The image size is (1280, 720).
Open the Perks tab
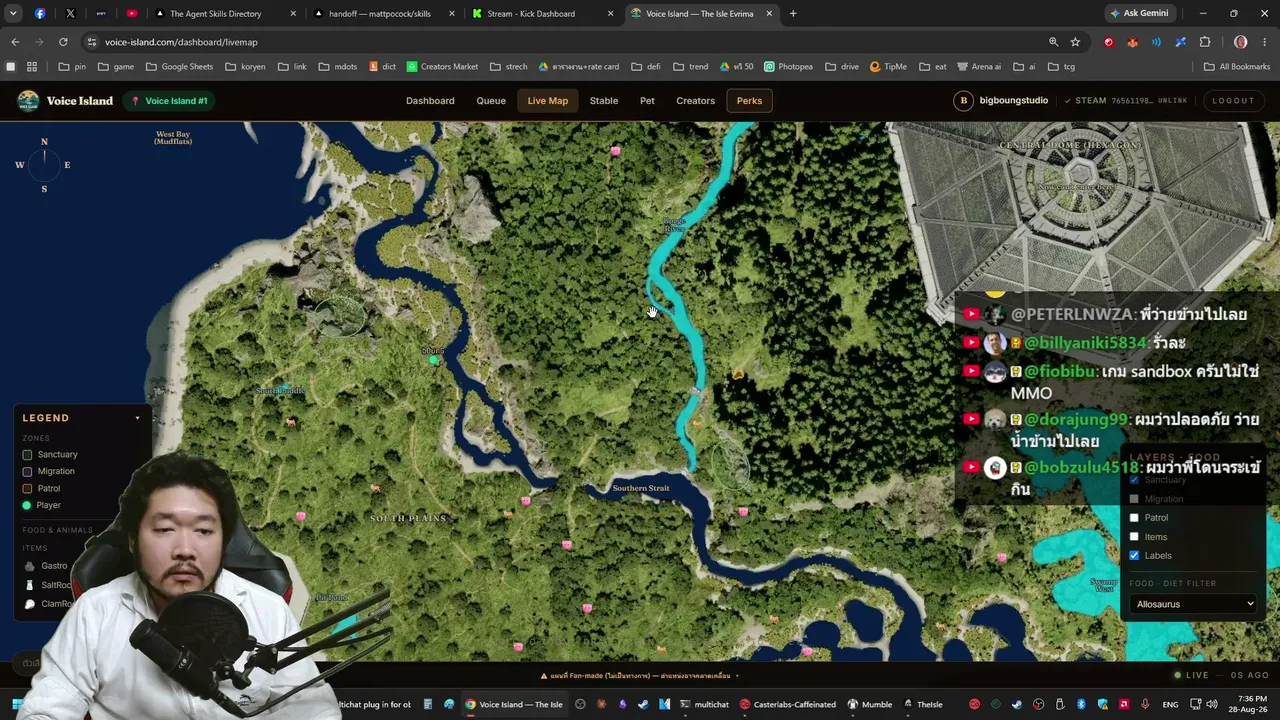[x=749, y=101]
